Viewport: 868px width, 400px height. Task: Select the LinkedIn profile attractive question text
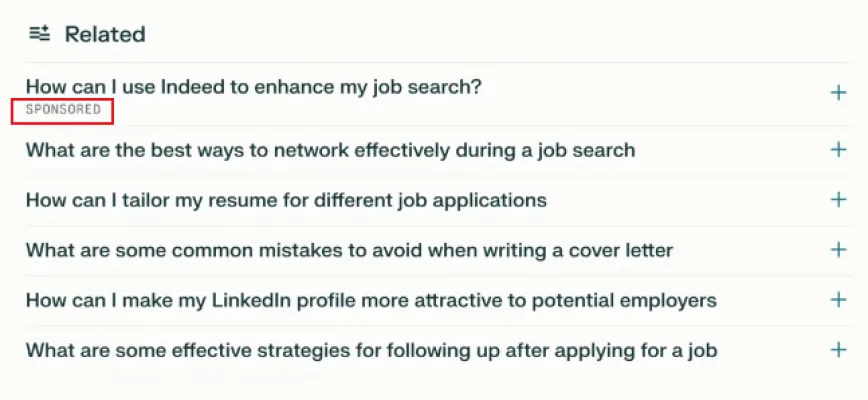point(371,300)
